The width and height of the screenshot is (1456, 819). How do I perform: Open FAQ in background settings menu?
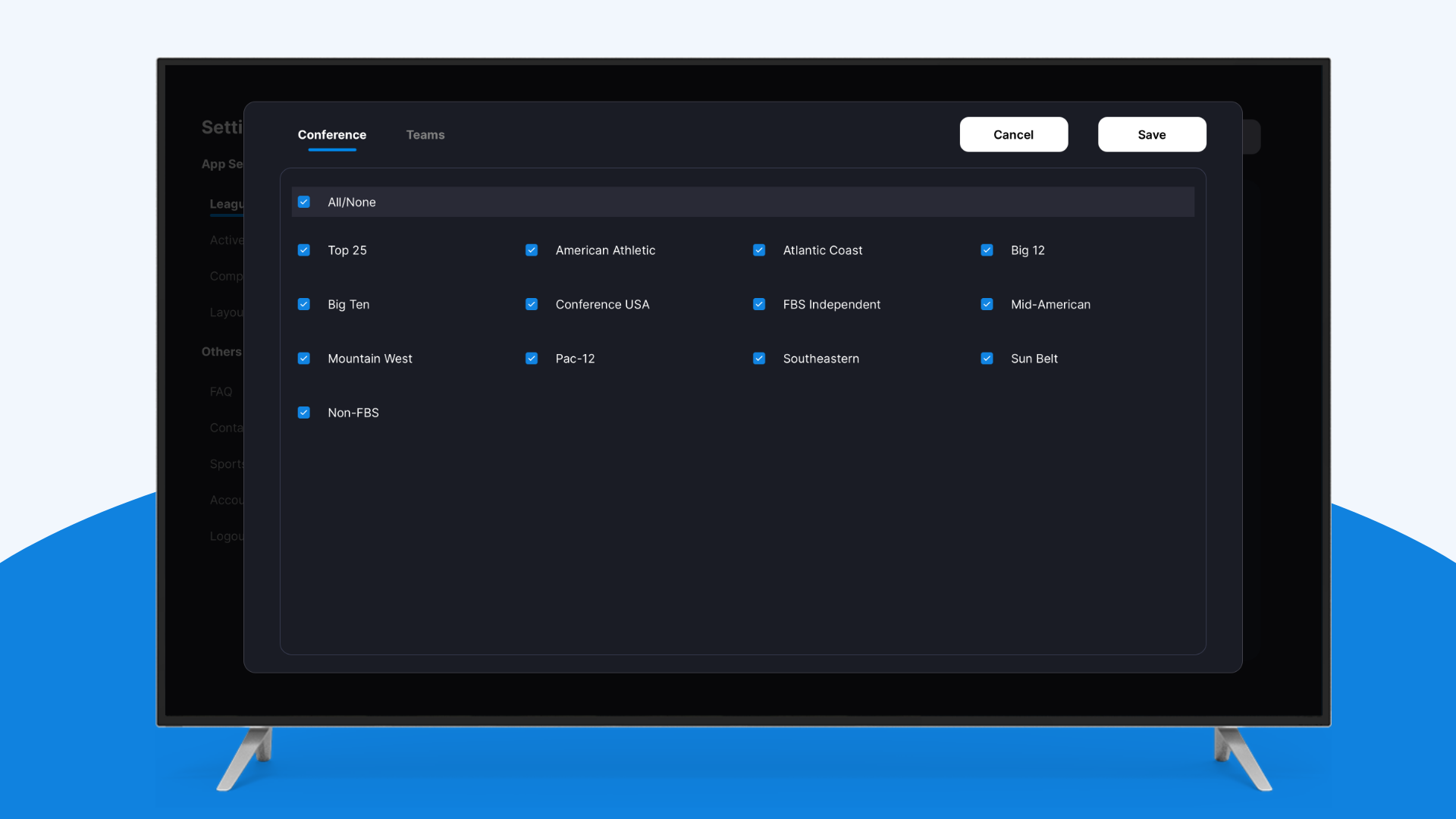[221, 391]
